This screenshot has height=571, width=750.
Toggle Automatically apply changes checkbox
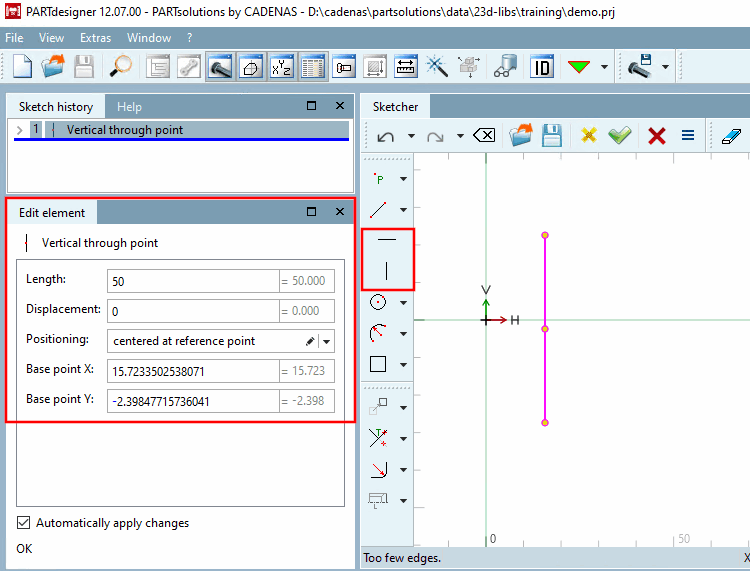pos(23,523)
